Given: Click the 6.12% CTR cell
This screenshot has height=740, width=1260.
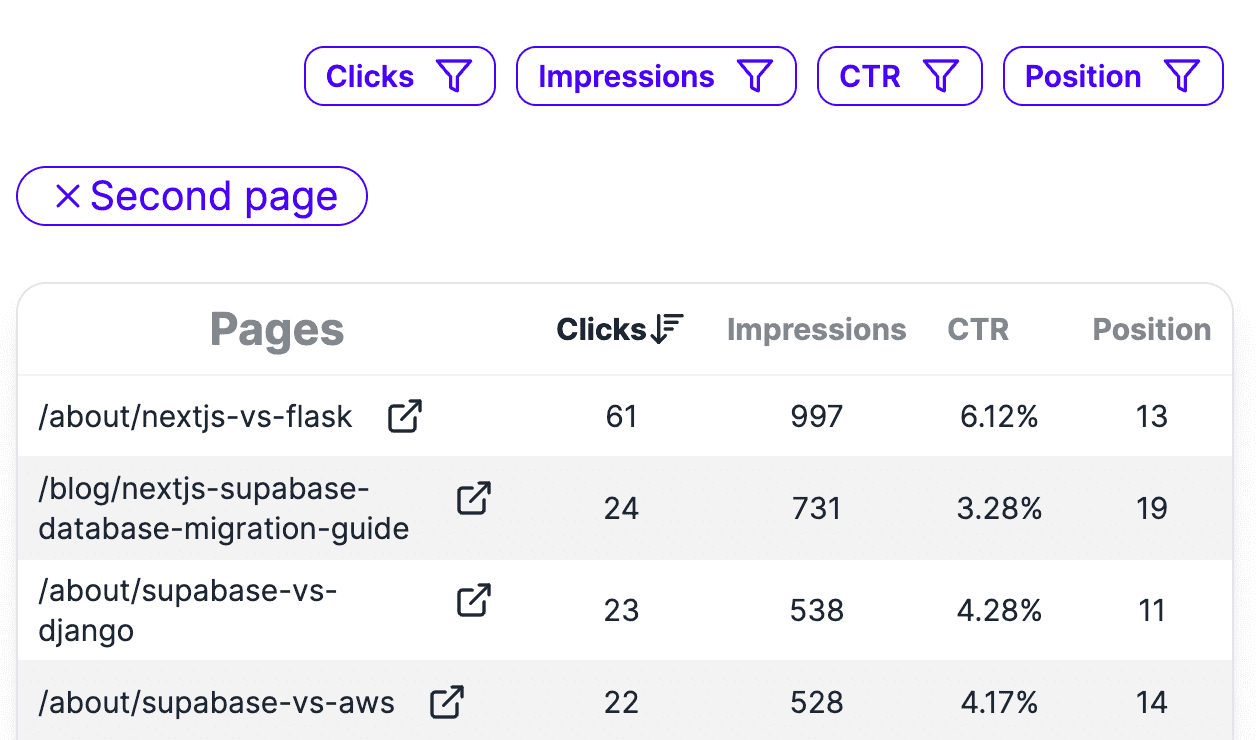Looking at the screenshot, I should tap(998, 417).
